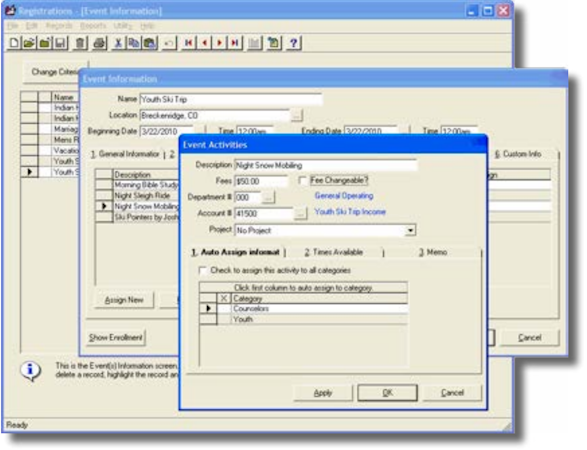
Task: Open the Project dropdown list
Action: tap(410, 230)
